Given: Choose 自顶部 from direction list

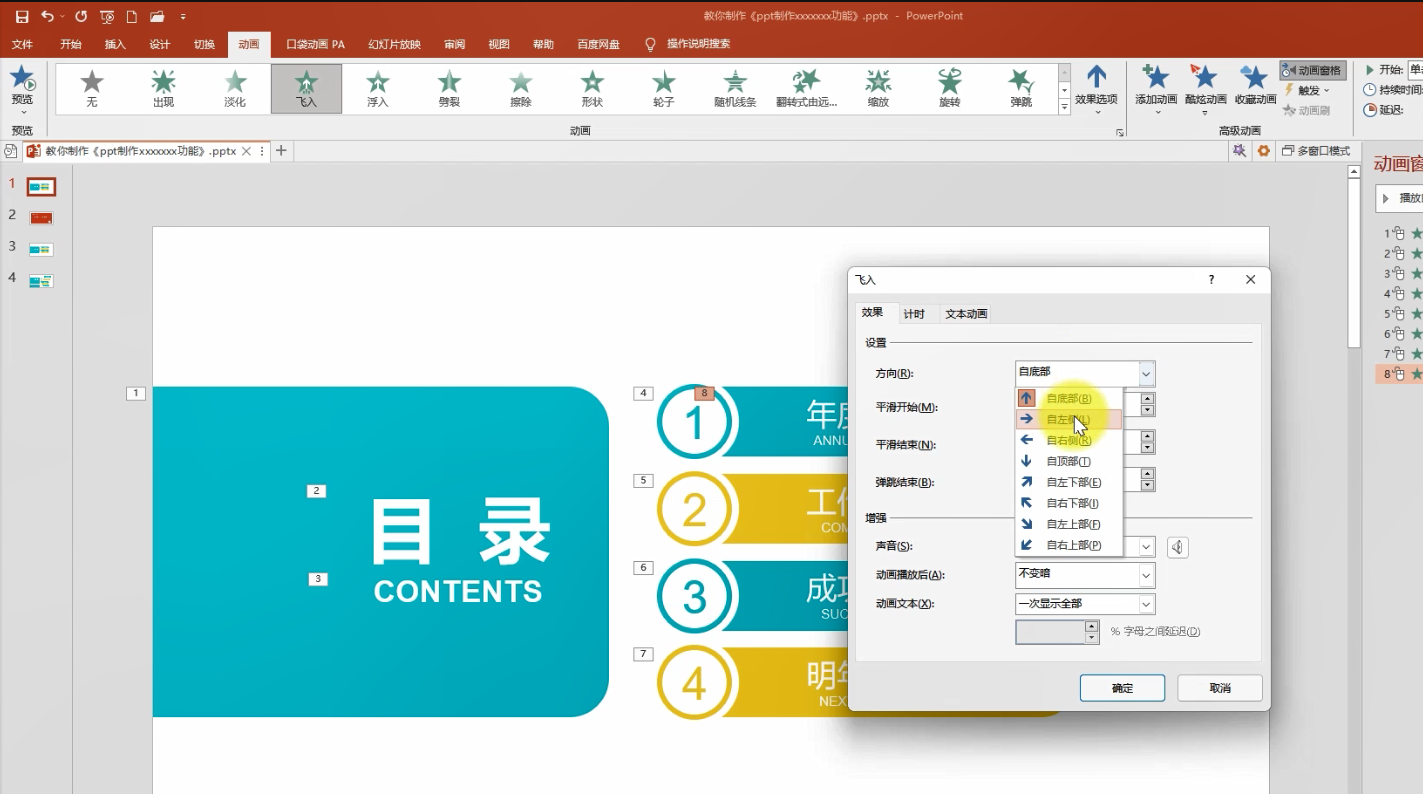Looking at the screenshot, I should click(x=1069, y=461).
